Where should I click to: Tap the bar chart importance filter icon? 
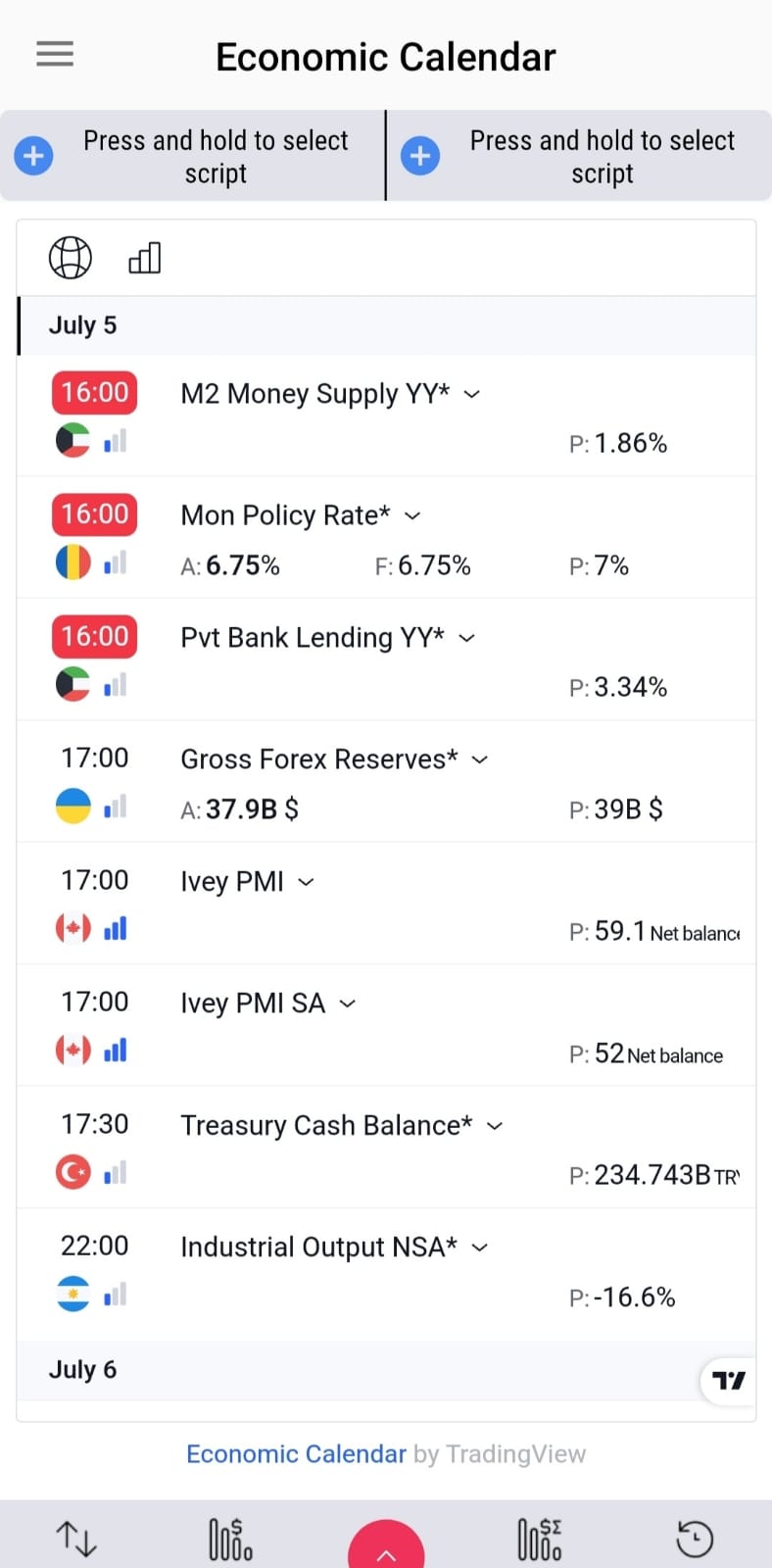coord(144,258)
